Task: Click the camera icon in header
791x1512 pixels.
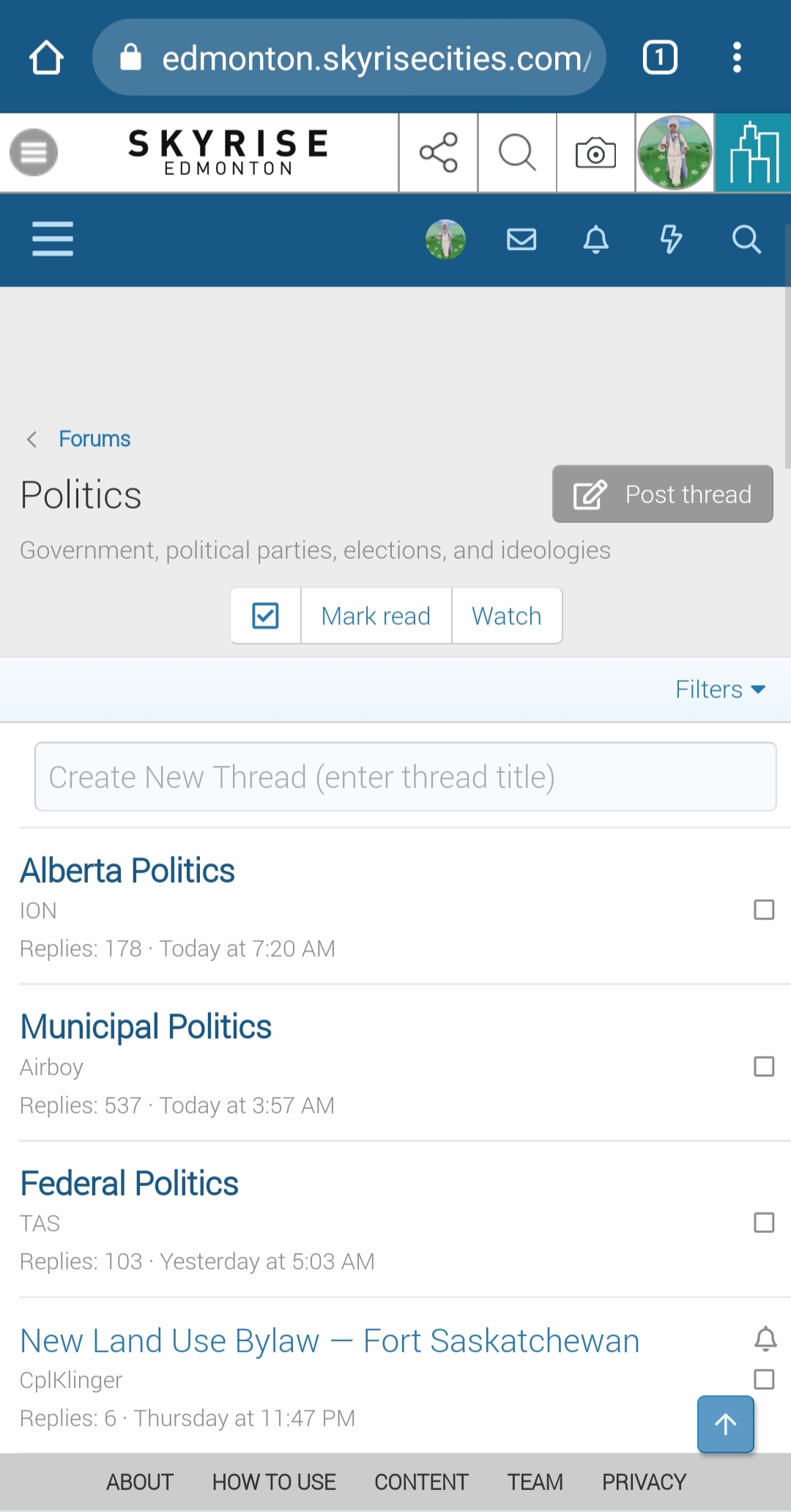Action: (x=595, y=152)
